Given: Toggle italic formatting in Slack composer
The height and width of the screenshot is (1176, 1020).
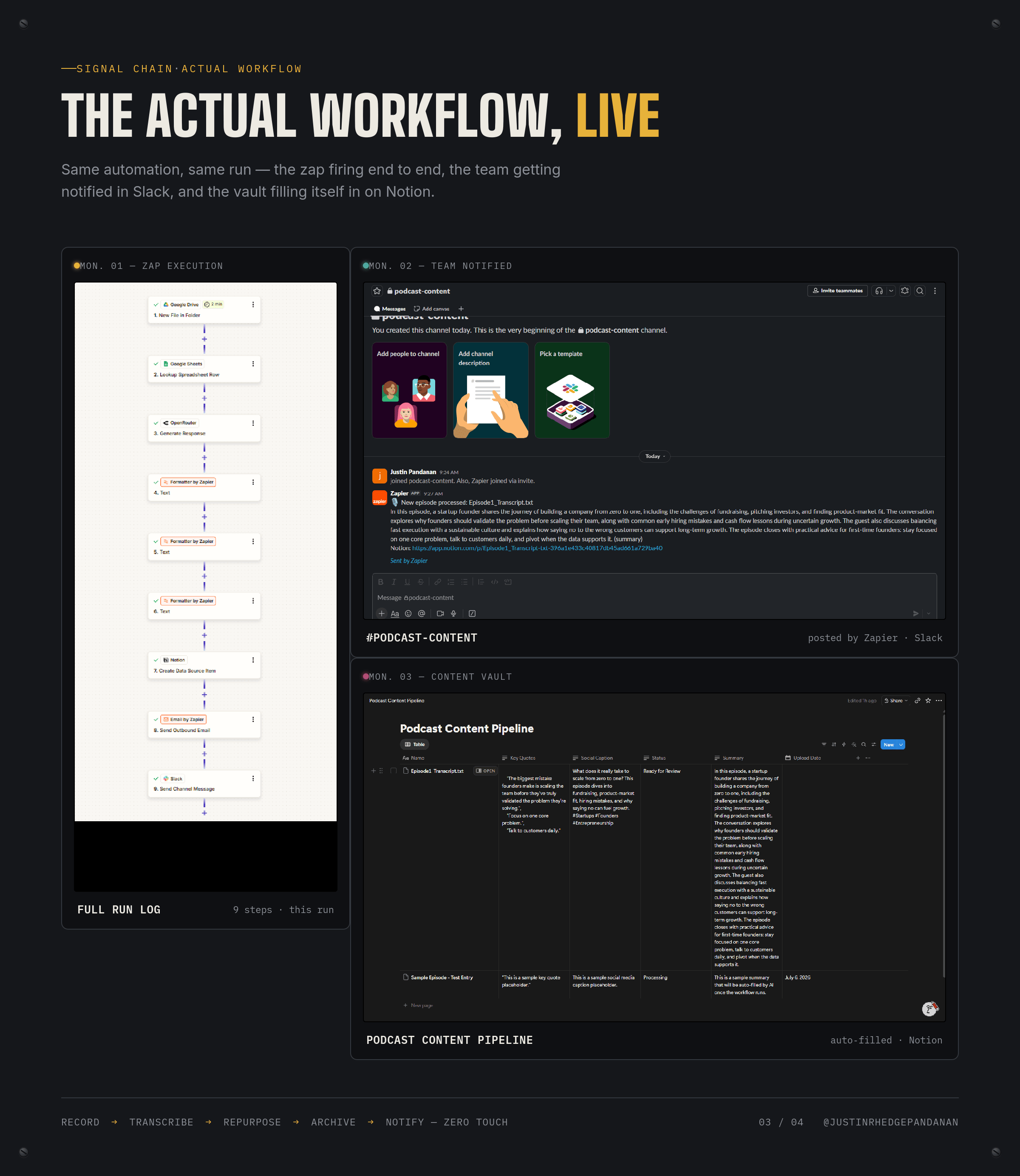Looking at the screenshot, I should point(393,582).
